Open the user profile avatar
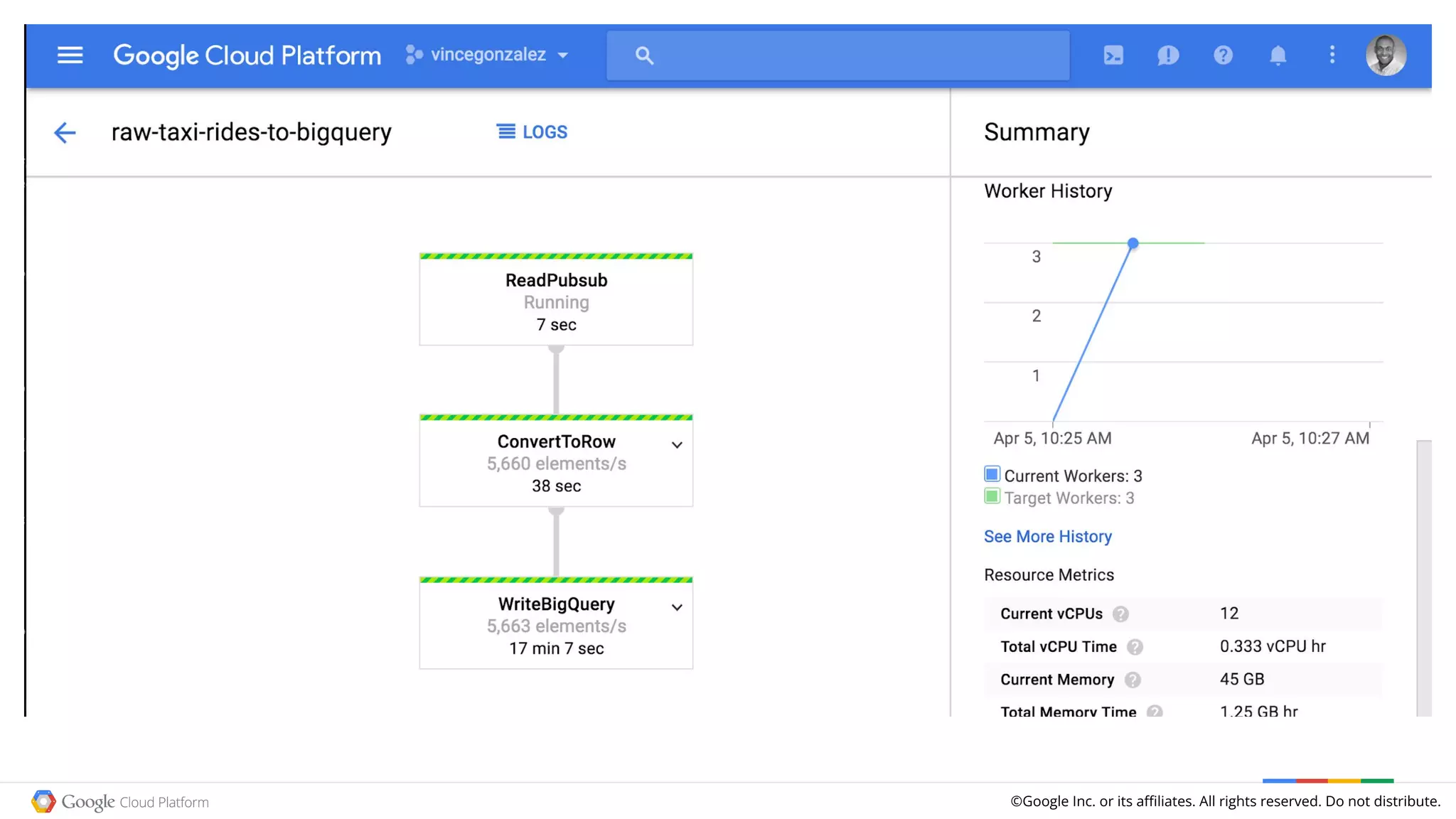Viewport: 1456px width, 819px height. click(x=1386, y=55)
